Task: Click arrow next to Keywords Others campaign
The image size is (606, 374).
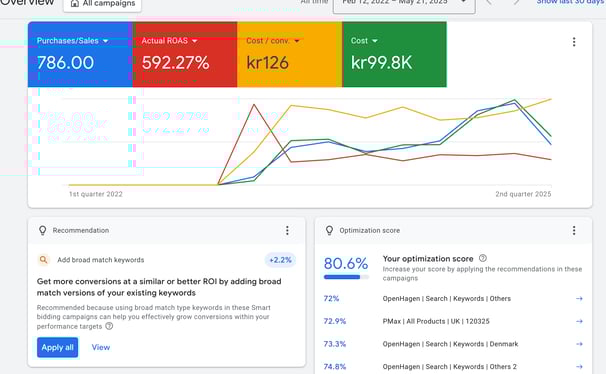Action: (x=579, y=298)
